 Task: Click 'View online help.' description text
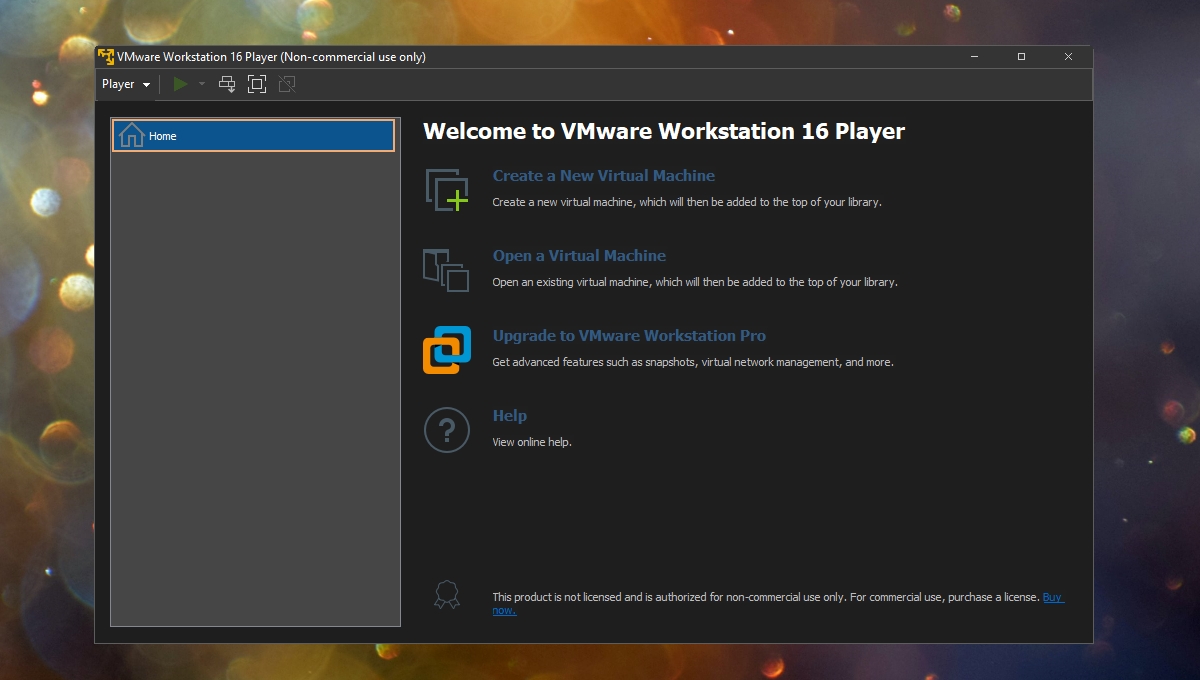532,442
